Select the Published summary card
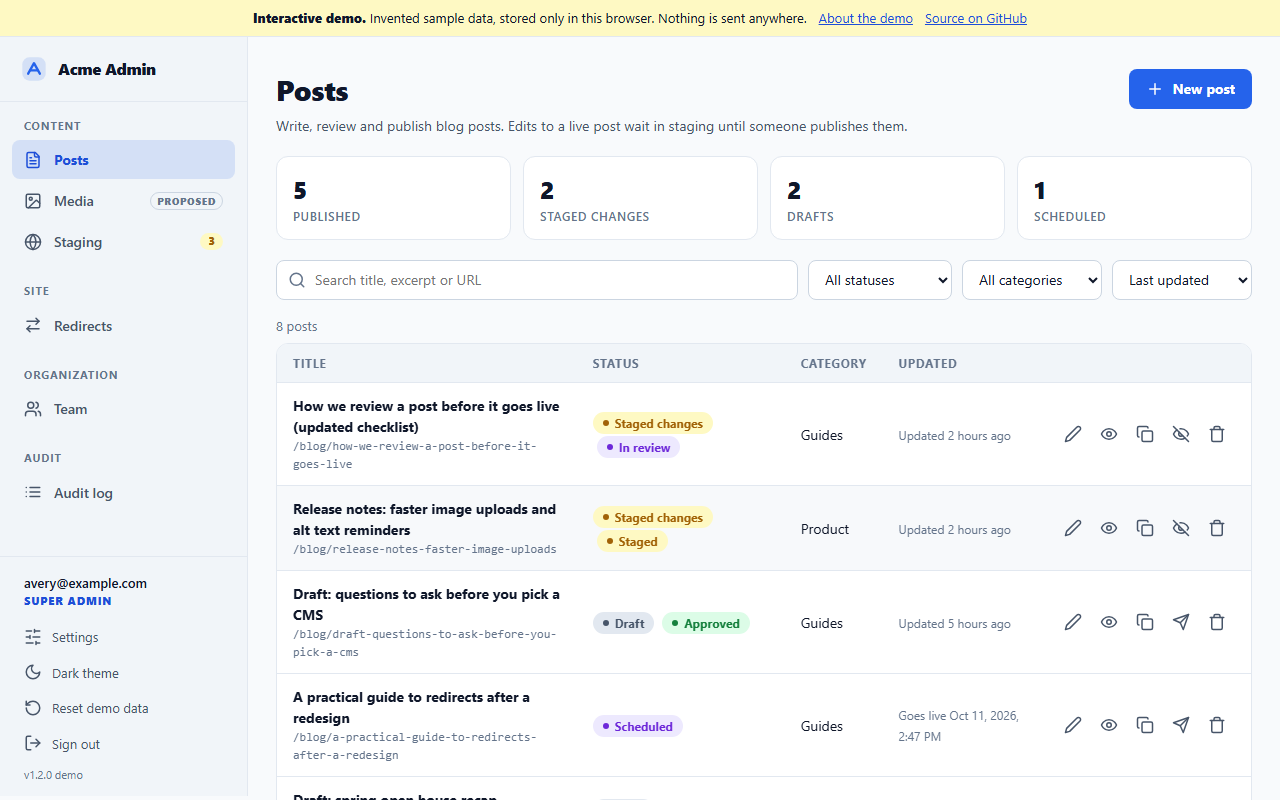The height and width of the screenshot is (800, 1280). [x=393, y=198]
